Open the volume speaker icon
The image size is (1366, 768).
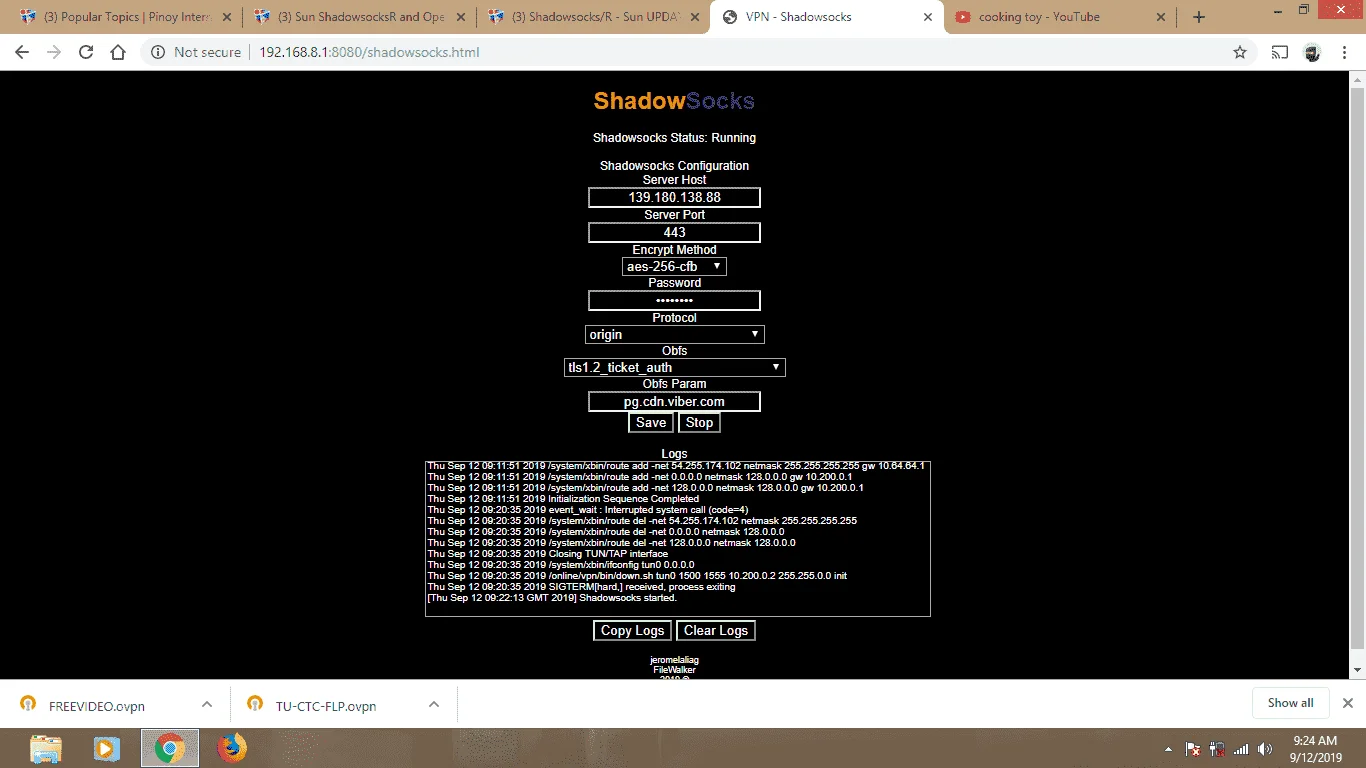[1265, 749]
